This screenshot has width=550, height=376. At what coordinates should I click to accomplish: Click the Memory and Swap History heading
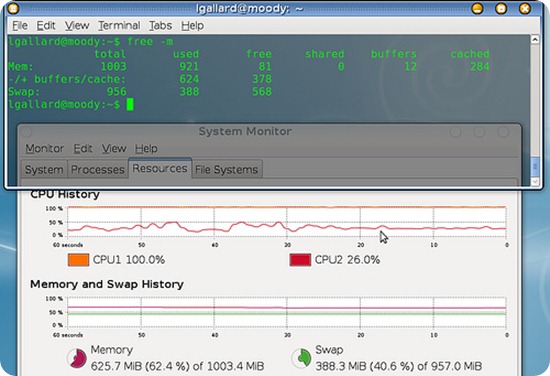coord(107,284)
